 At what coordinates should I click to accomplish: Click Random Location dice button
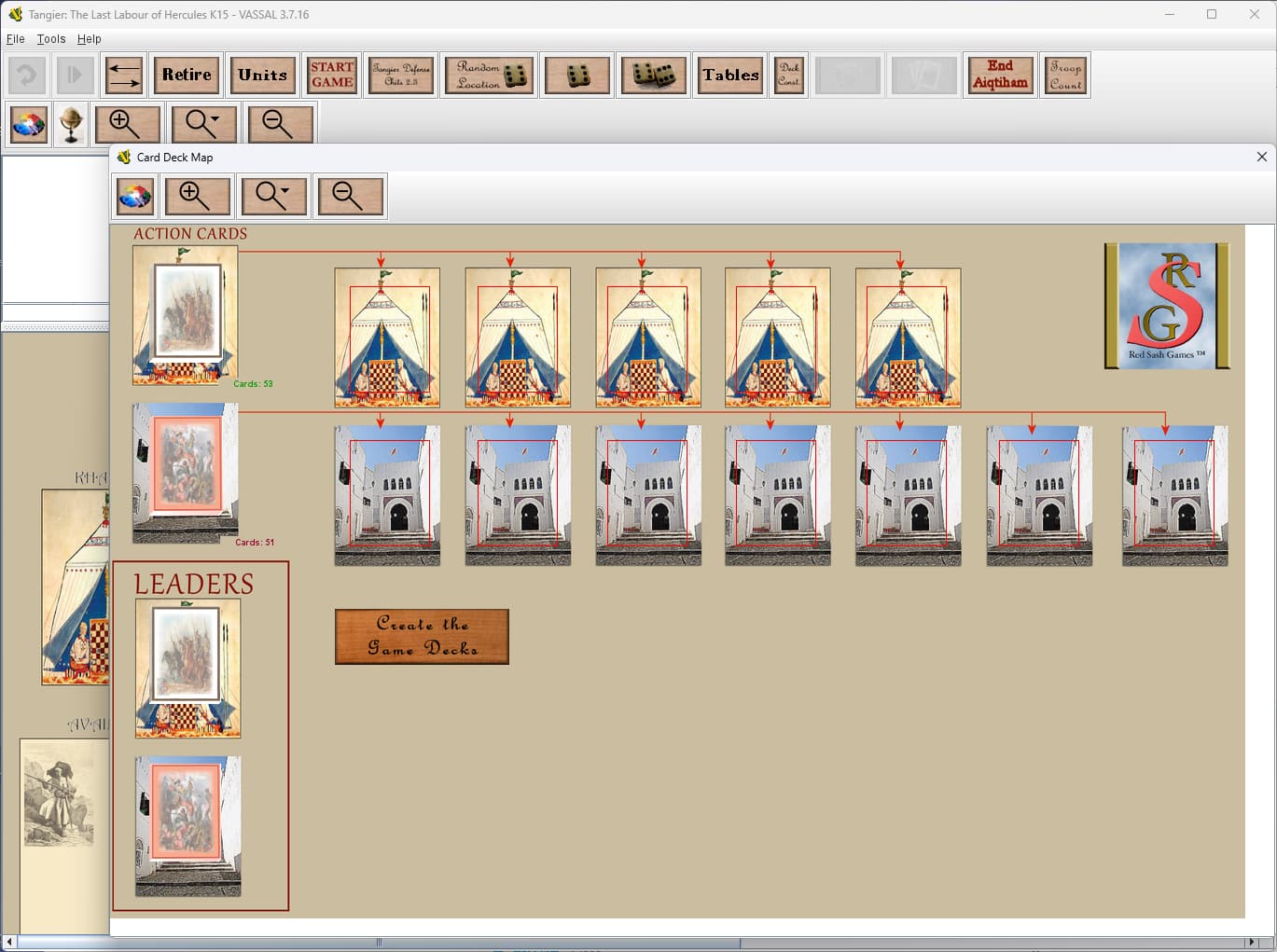click(490, 76)
